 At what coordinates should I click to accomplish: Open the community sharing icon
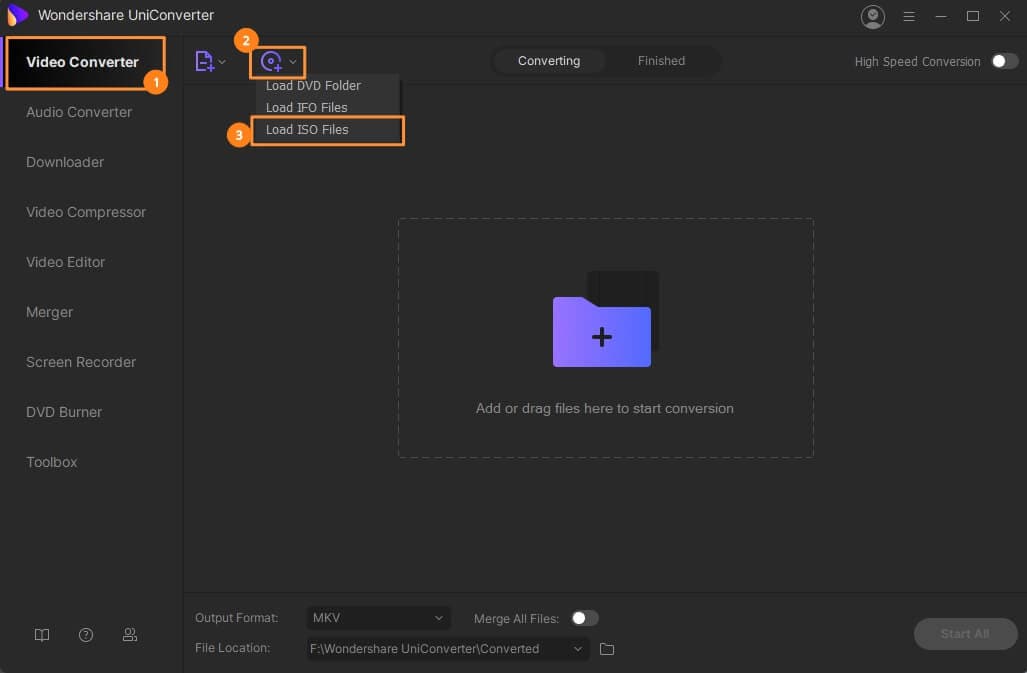click(x=130, y=635)
